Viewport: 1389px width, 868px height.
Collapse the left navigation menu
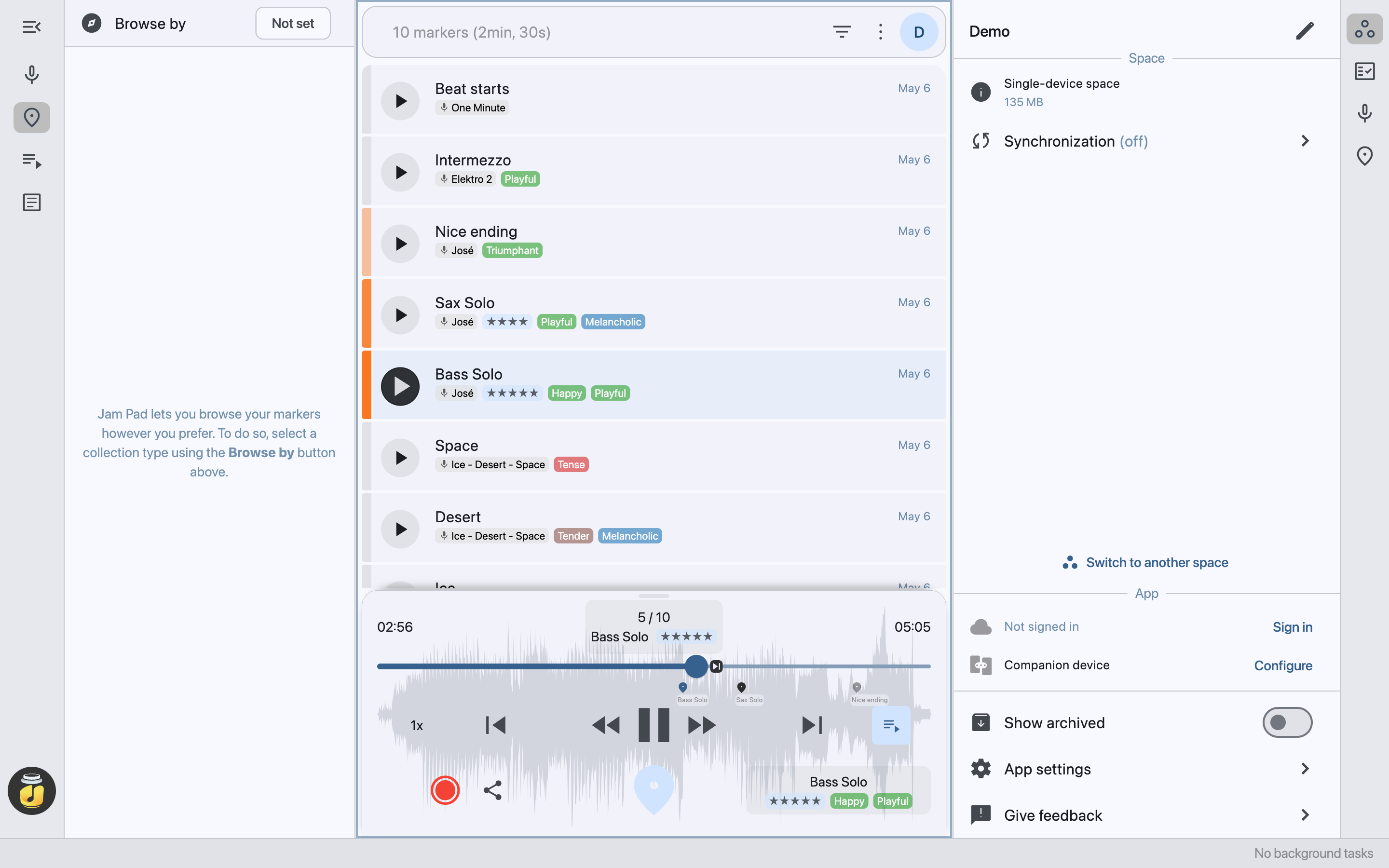[31, 27]
